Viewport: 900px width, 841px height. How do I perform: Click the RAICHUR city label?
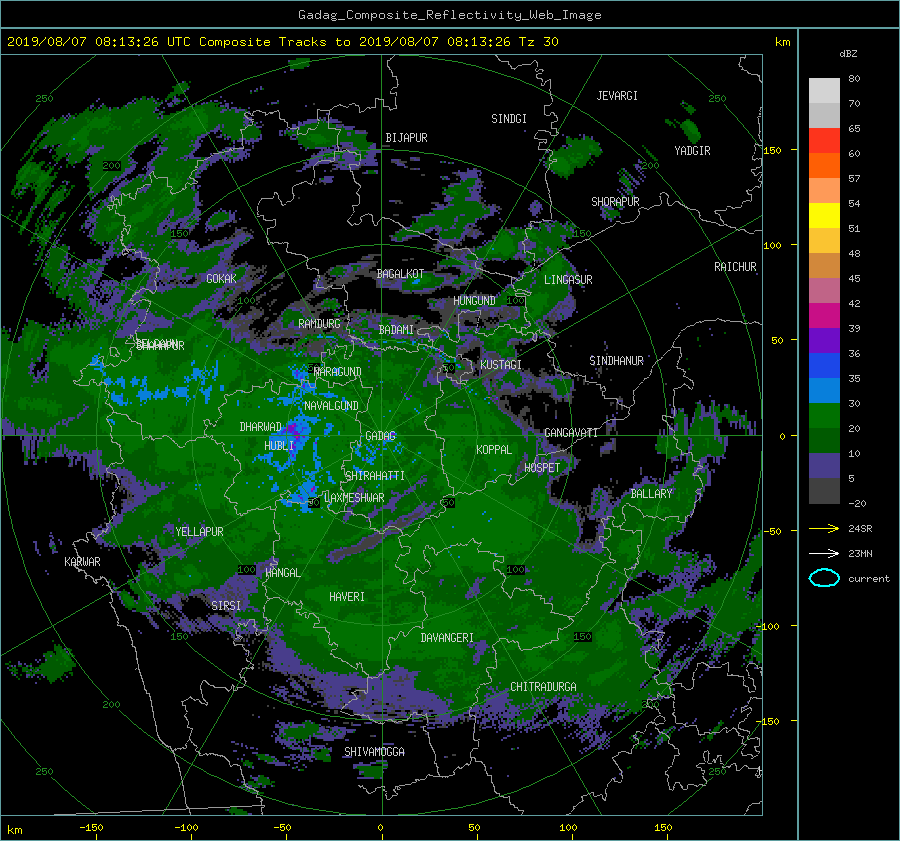735,267
